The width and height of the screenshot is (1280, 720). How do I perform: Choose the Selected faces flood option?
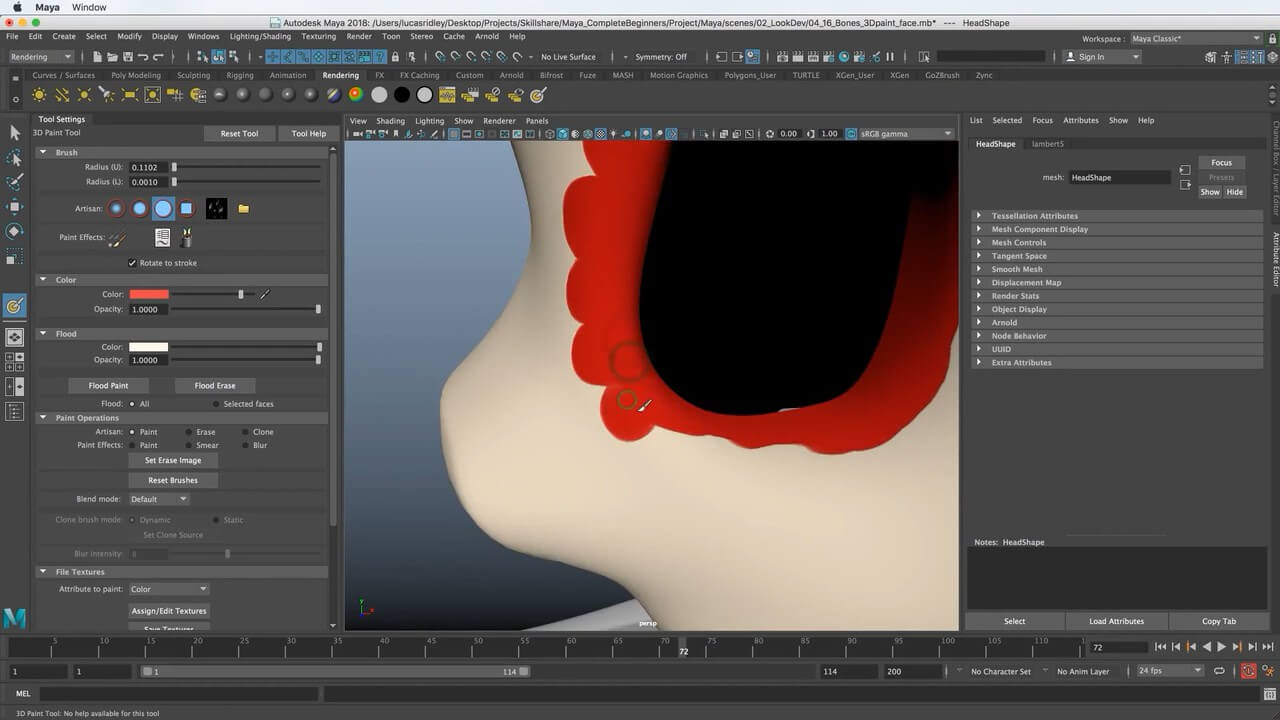pos(216,404)
